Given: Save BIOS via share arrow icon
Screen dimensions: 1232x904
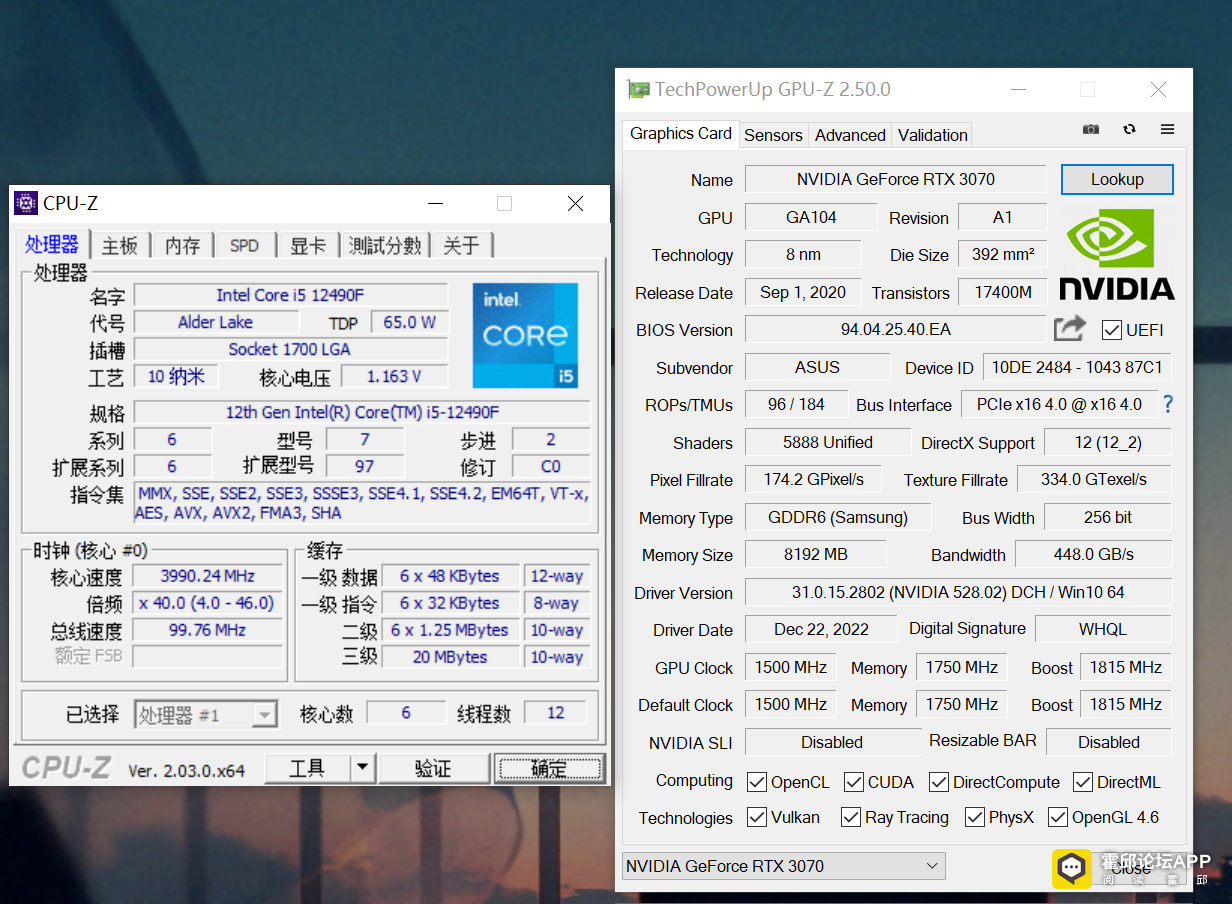Looking at the screenshot, I should 1069,328.
